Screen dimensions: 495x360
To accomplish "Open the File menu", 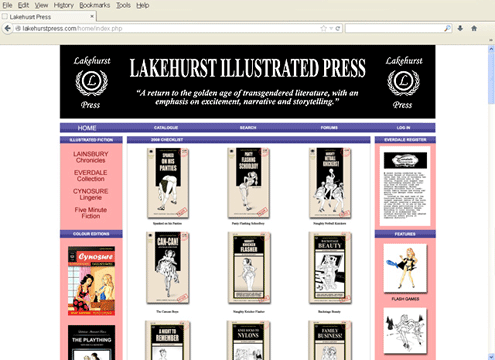I will 7,5.
